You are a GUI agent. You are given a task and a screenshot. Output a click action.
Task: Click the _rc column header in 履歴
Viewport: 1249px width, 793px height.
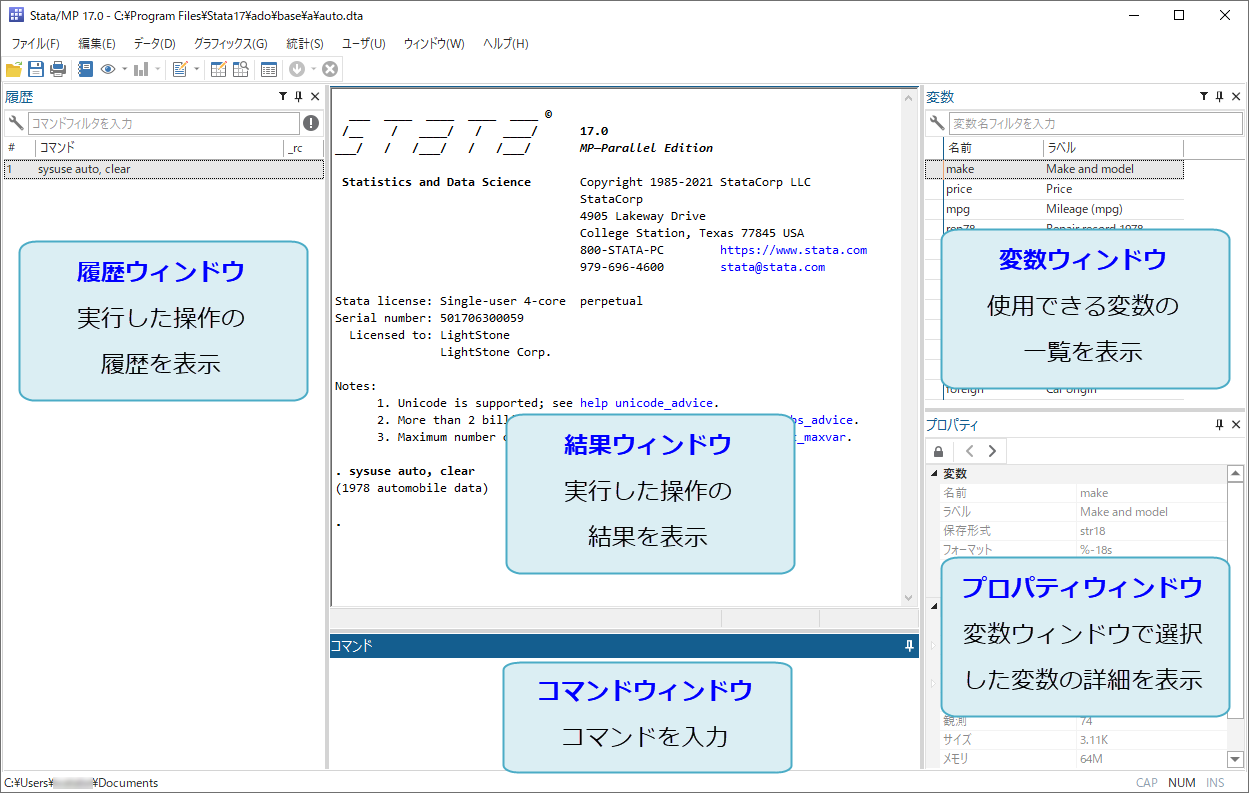tap(303, 148)
